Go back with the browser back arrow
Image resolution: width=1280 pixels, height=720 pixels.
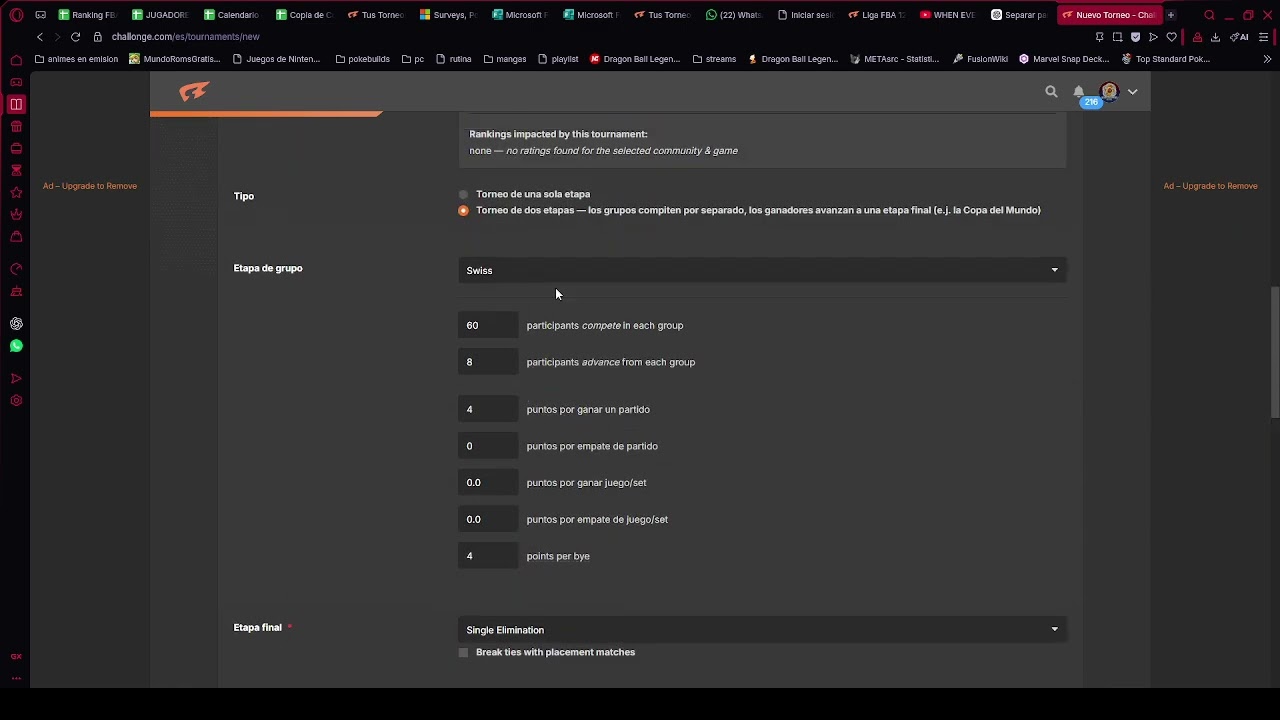(40, 37)
